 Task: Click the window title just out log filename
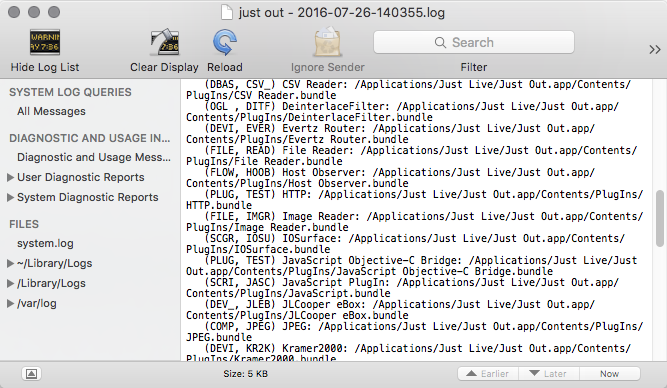click(x=342, y=12)
